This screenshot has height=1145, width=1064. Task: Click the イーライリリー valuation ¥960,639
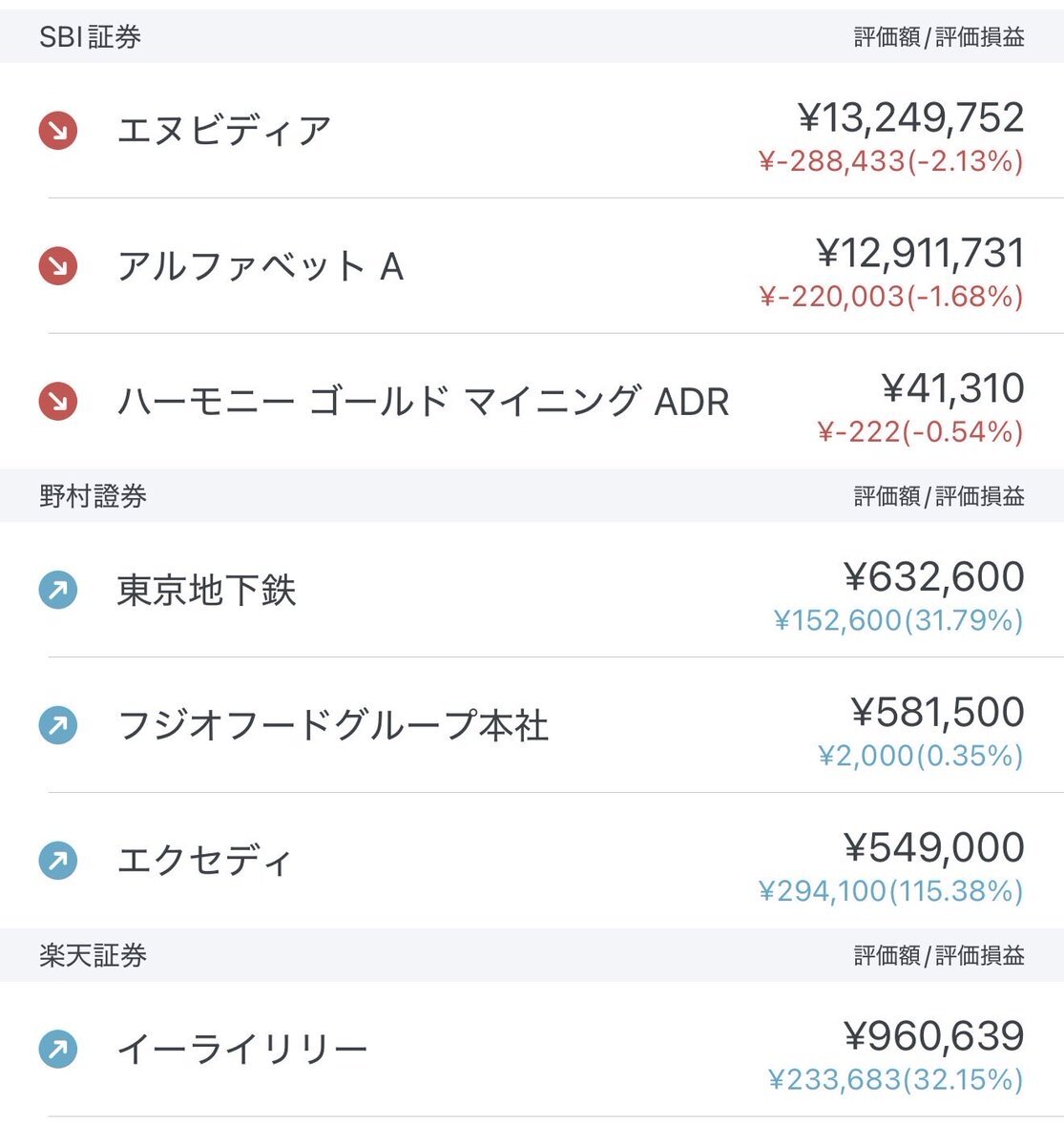tap(933, 1036)
